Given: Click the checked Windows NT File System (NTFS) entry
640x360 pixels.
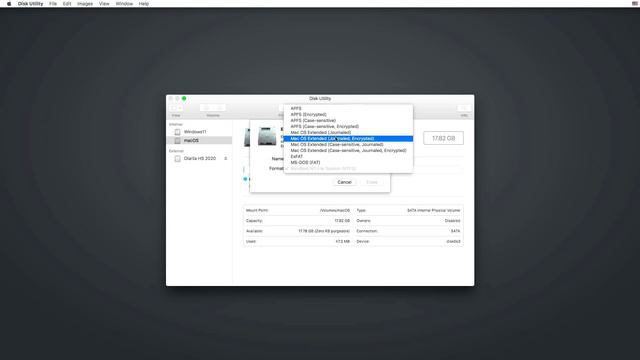Looking at the screenshot, I should pos(348,169).
